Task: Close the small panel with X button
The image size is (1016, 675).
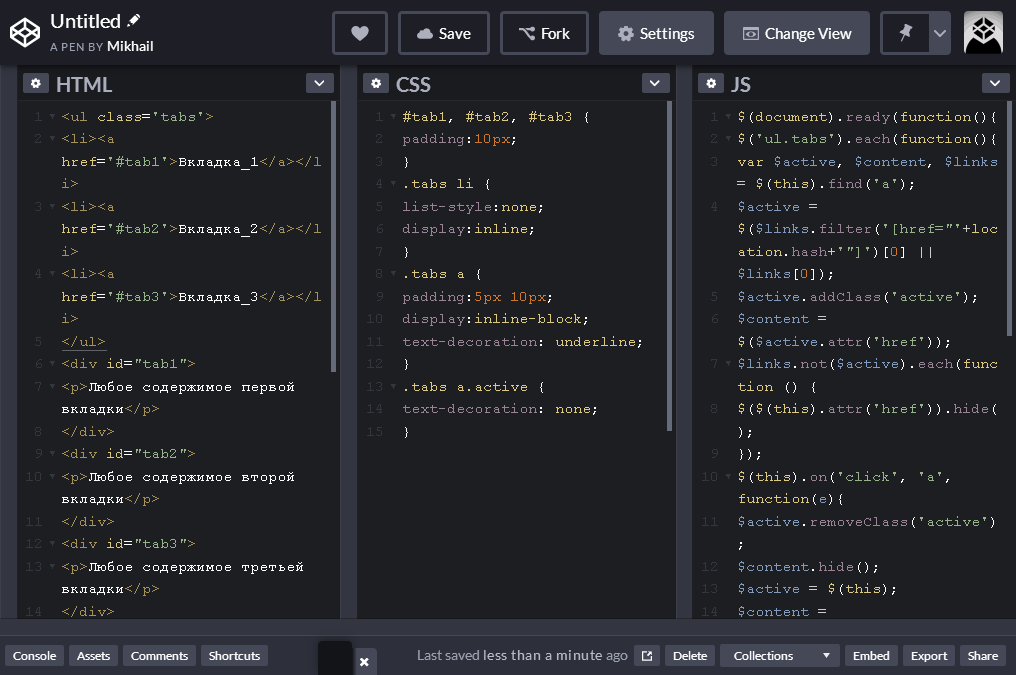Action: 364,661
